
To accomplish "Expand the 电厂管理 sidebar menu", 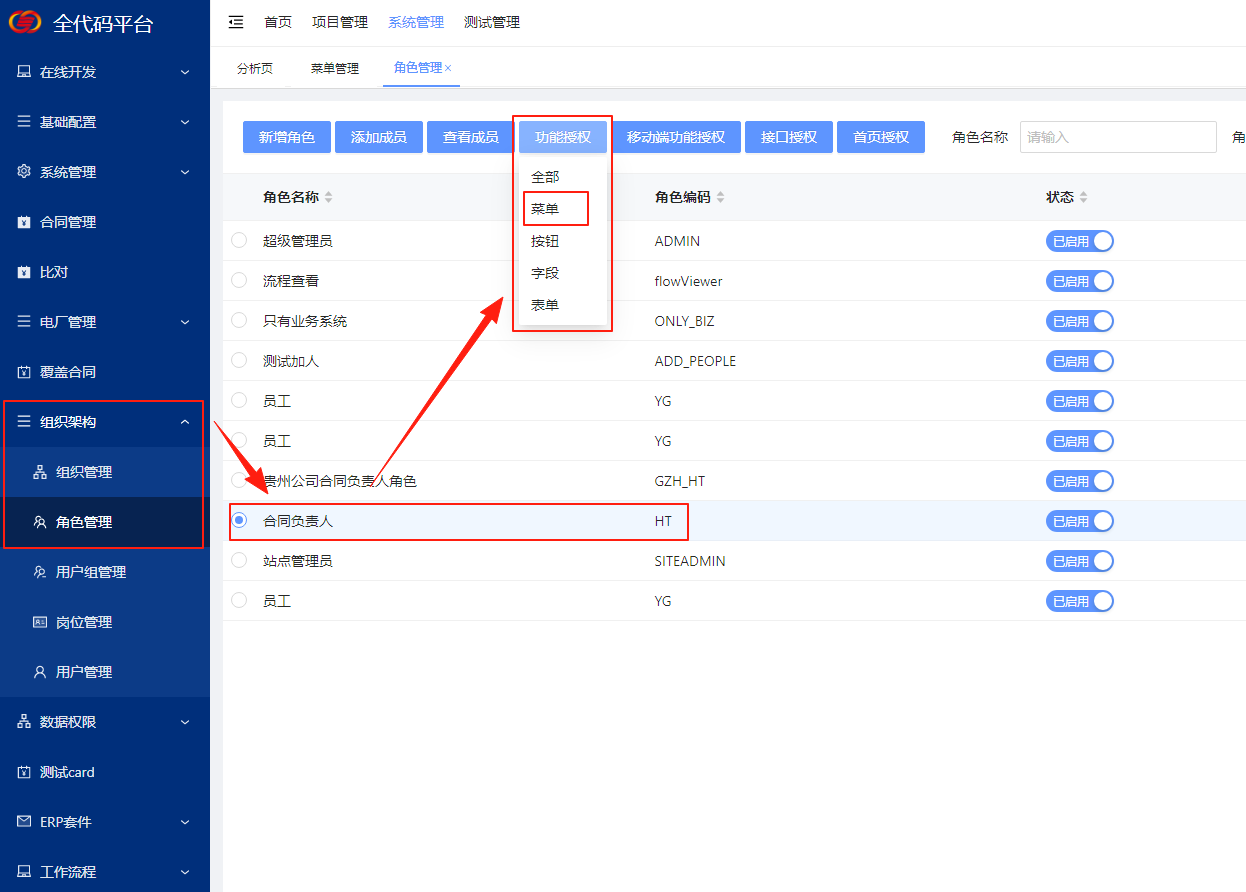I will [184, 322].
